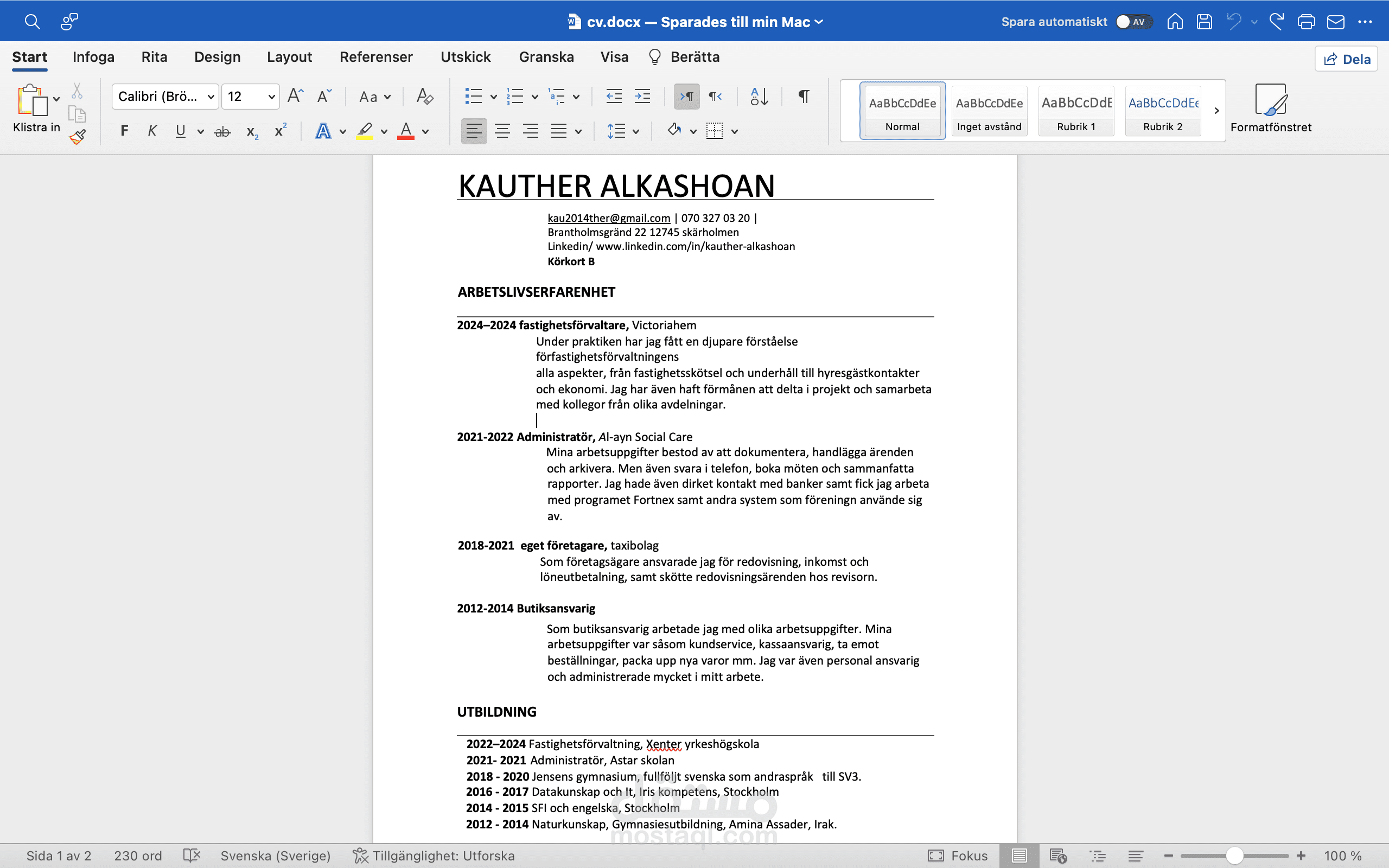Click the Fokus mode button

[x=957, y=856]
